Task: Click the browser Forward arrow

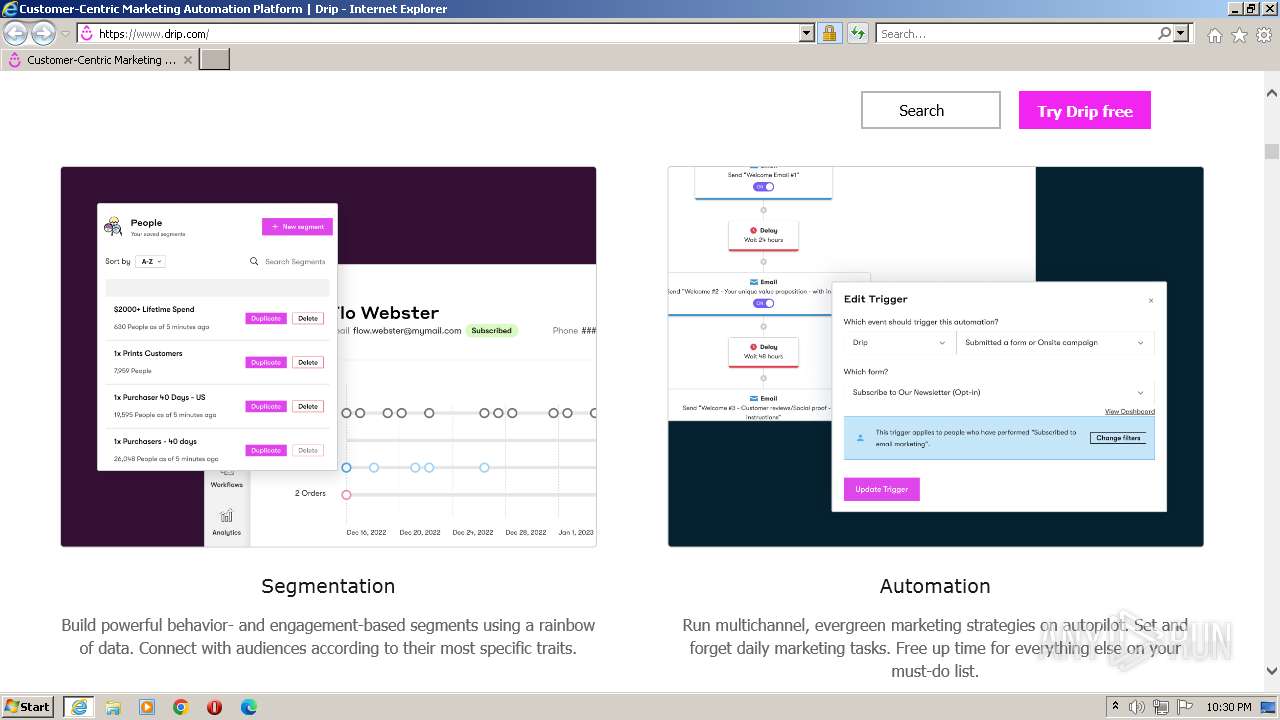Action: pyautogui.click(x=43, y=34)
